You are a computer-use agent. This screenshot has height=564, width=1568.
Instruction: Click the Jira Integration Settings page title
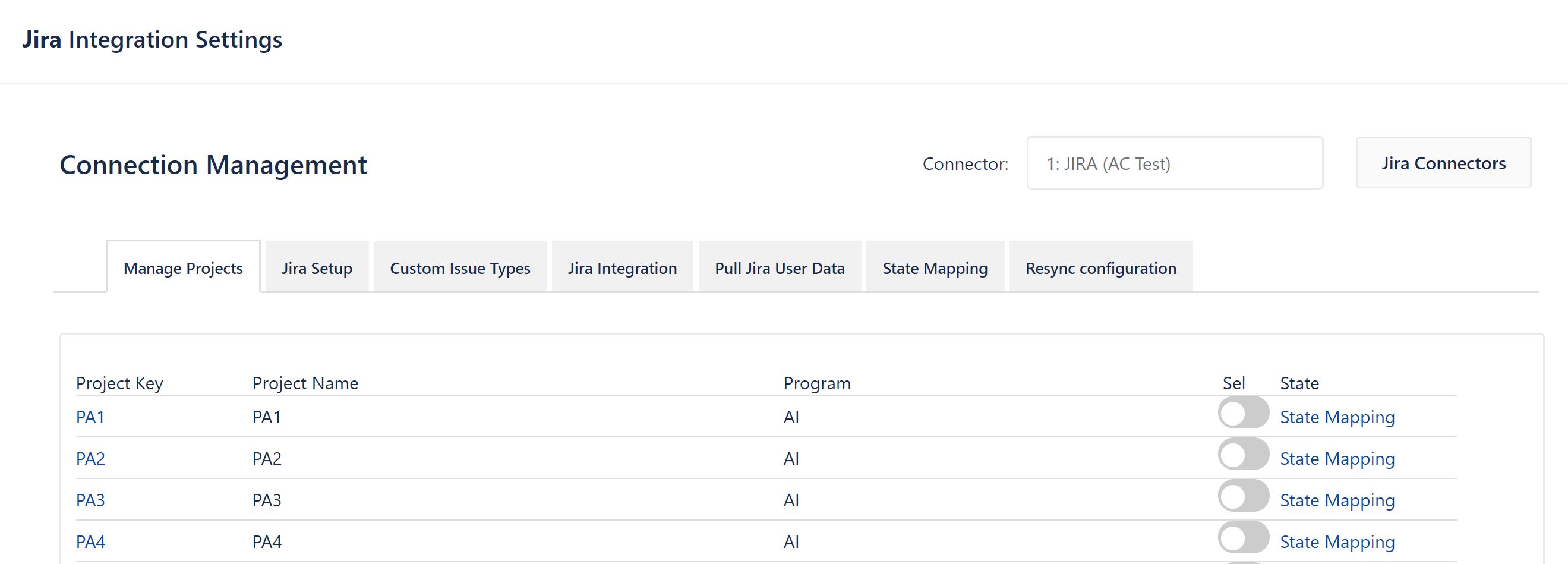point(152,40)
